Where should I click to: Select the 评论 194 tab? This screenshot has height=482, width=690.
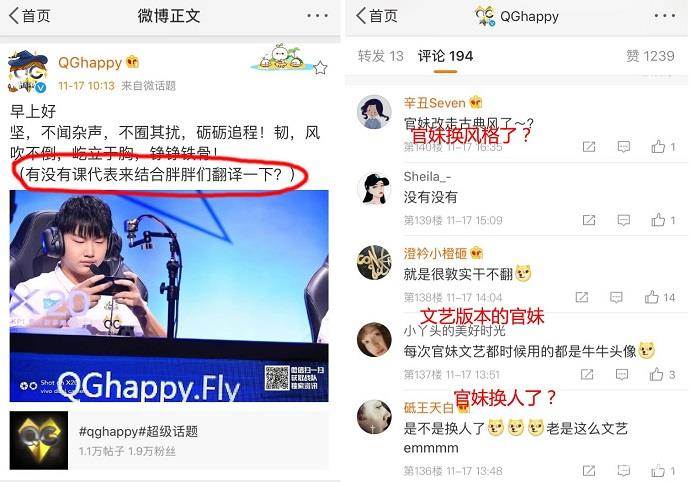(x=445, y=56)
